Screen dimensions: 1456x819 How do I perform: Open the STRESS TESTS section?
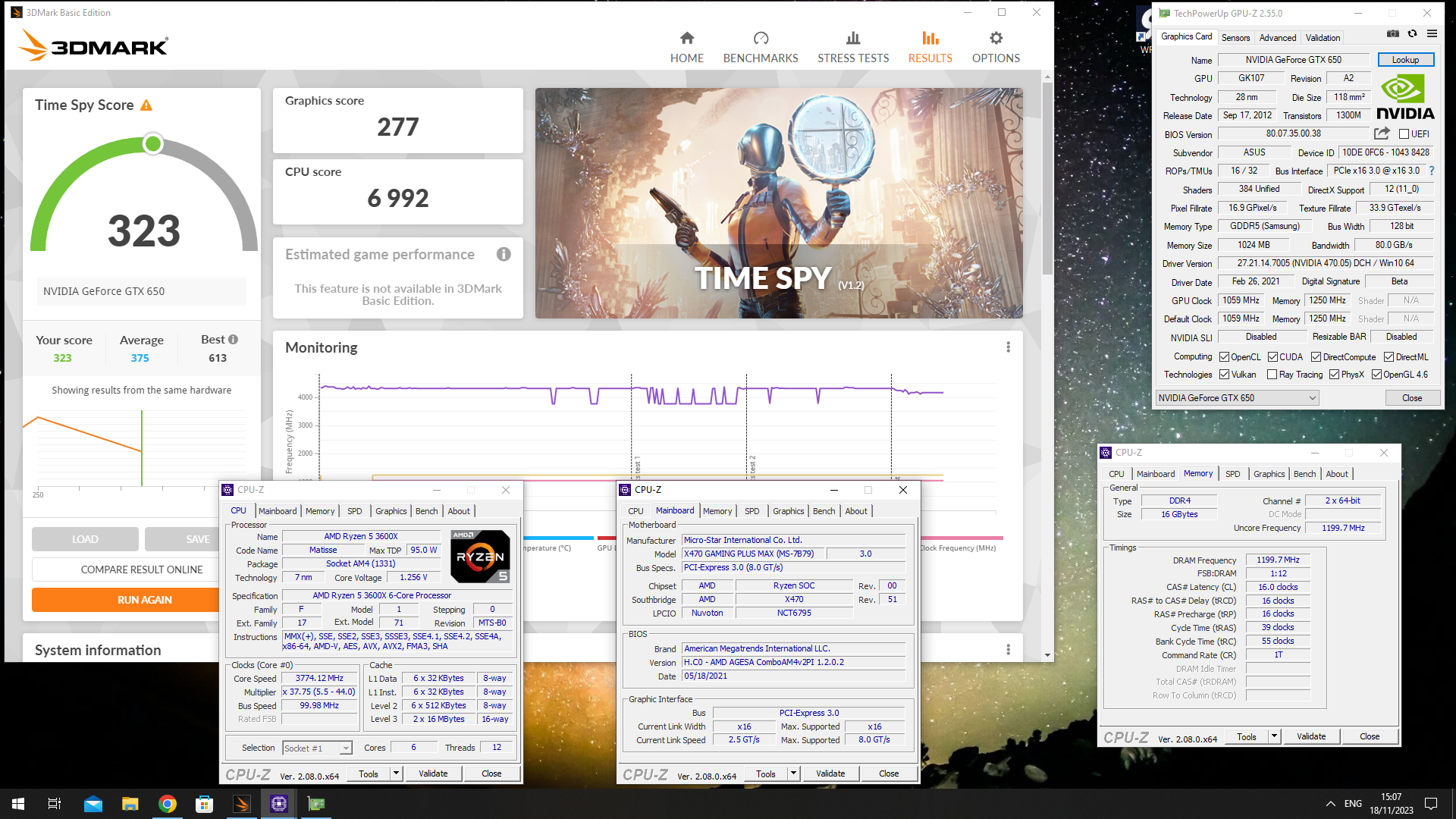pos(853,47)
